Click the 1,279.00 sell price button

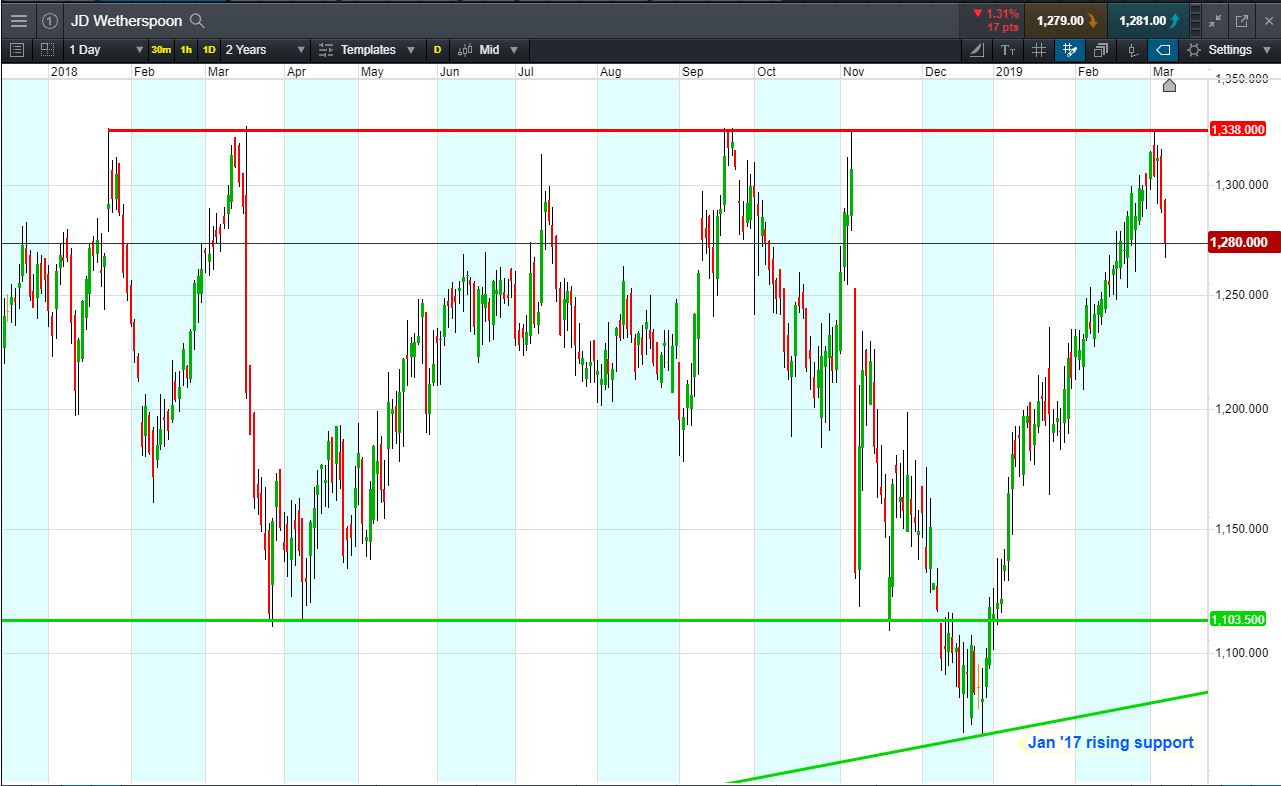tap(1065, 20)
